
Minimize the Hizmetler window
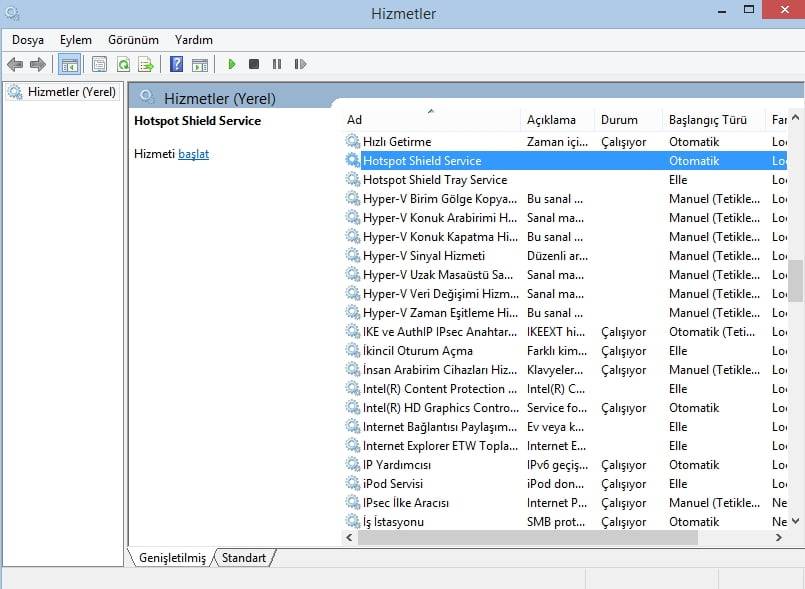[x=722, y=10]
